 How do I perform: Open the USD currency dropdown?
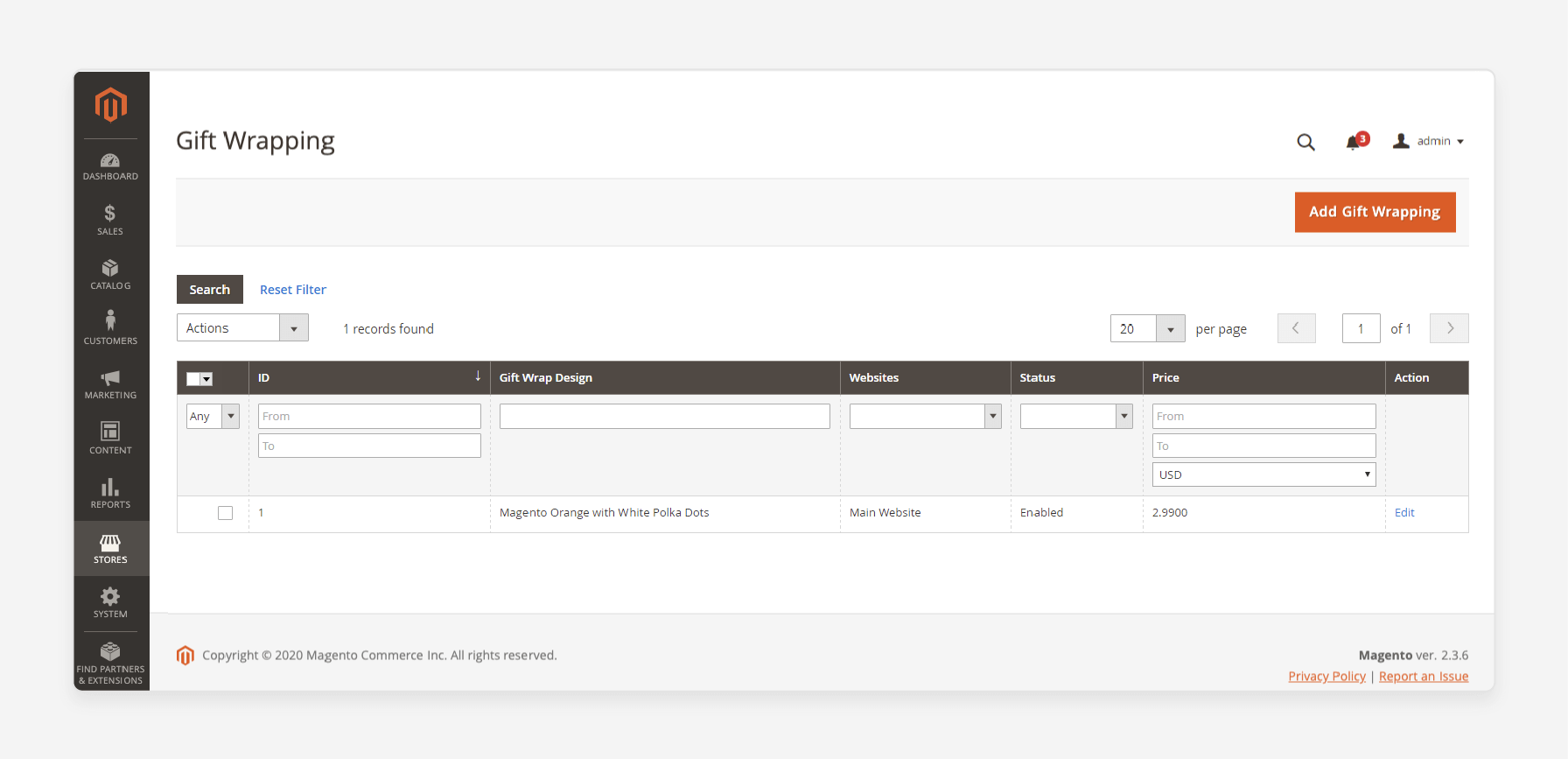click(1263, 474)
